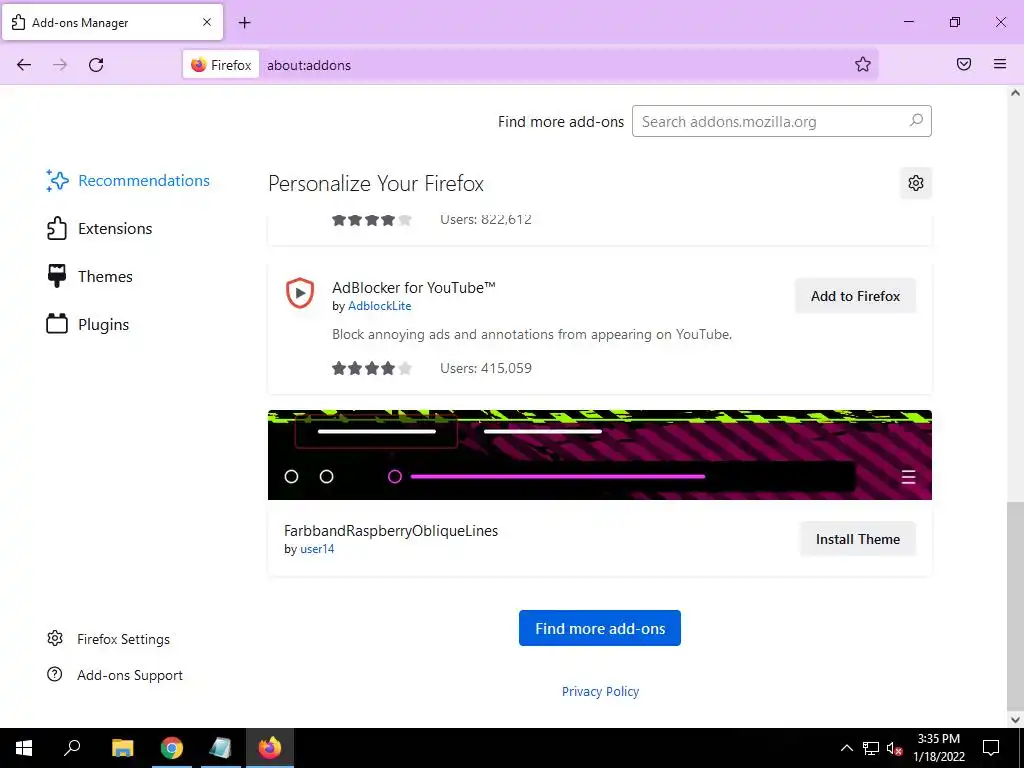Open the Windows Start menu
The width and height of the screenshot is (1024, 768).
click(x=24, y=748)
